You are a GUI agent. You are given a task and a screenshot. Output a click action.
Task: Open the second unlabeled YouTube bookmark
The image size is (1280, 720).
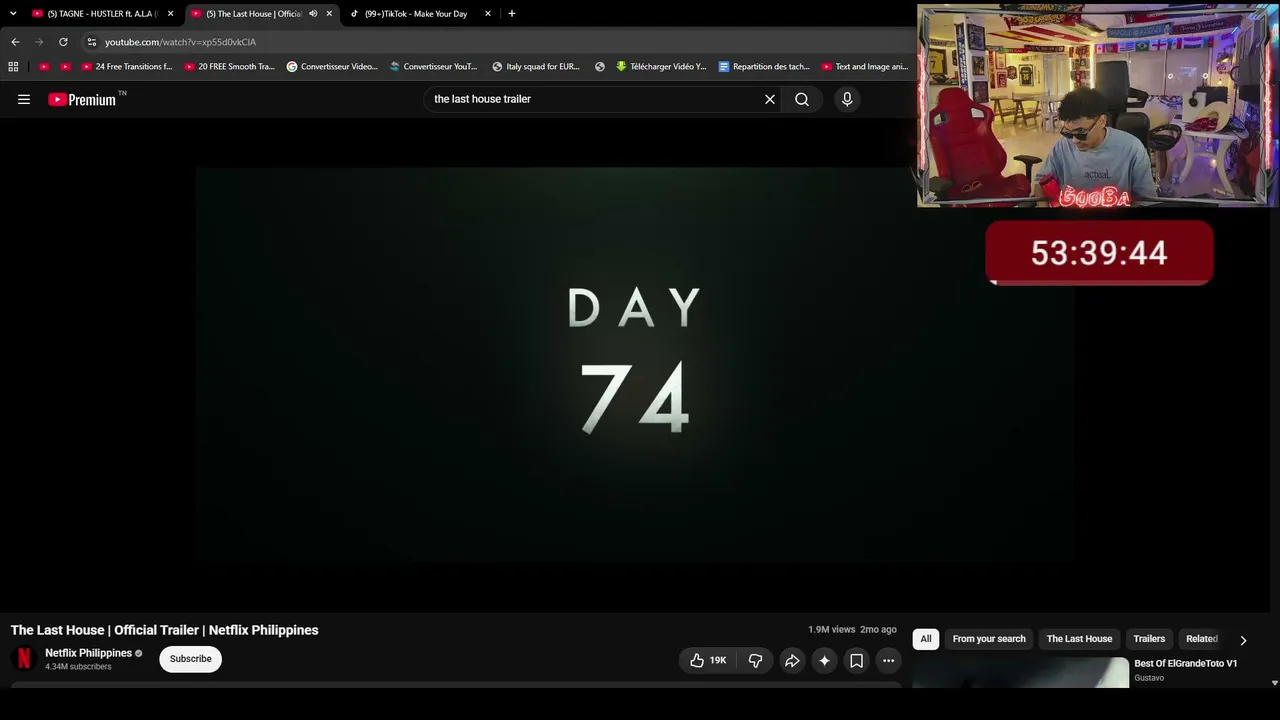pyautogui.click(x=66, y=67)
